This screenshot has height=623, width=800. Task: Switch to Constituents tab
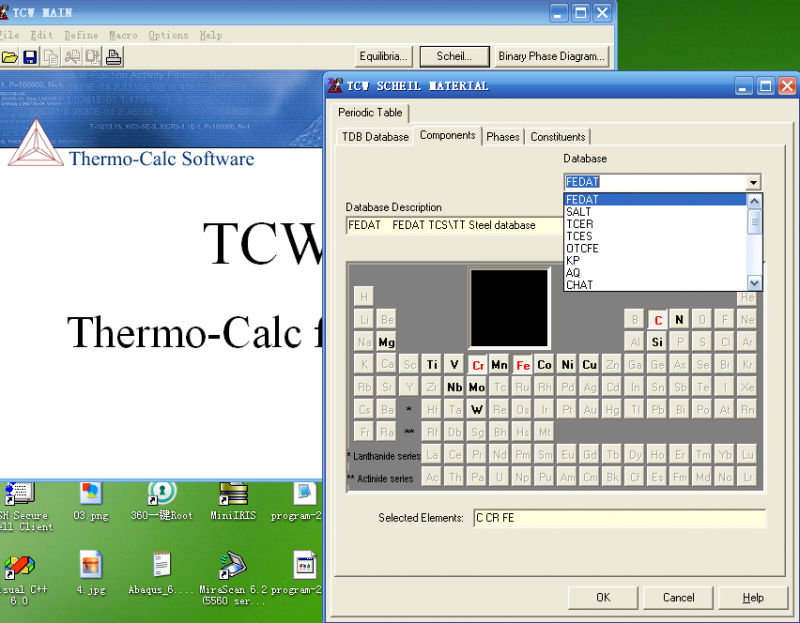(x=558, y=137)
